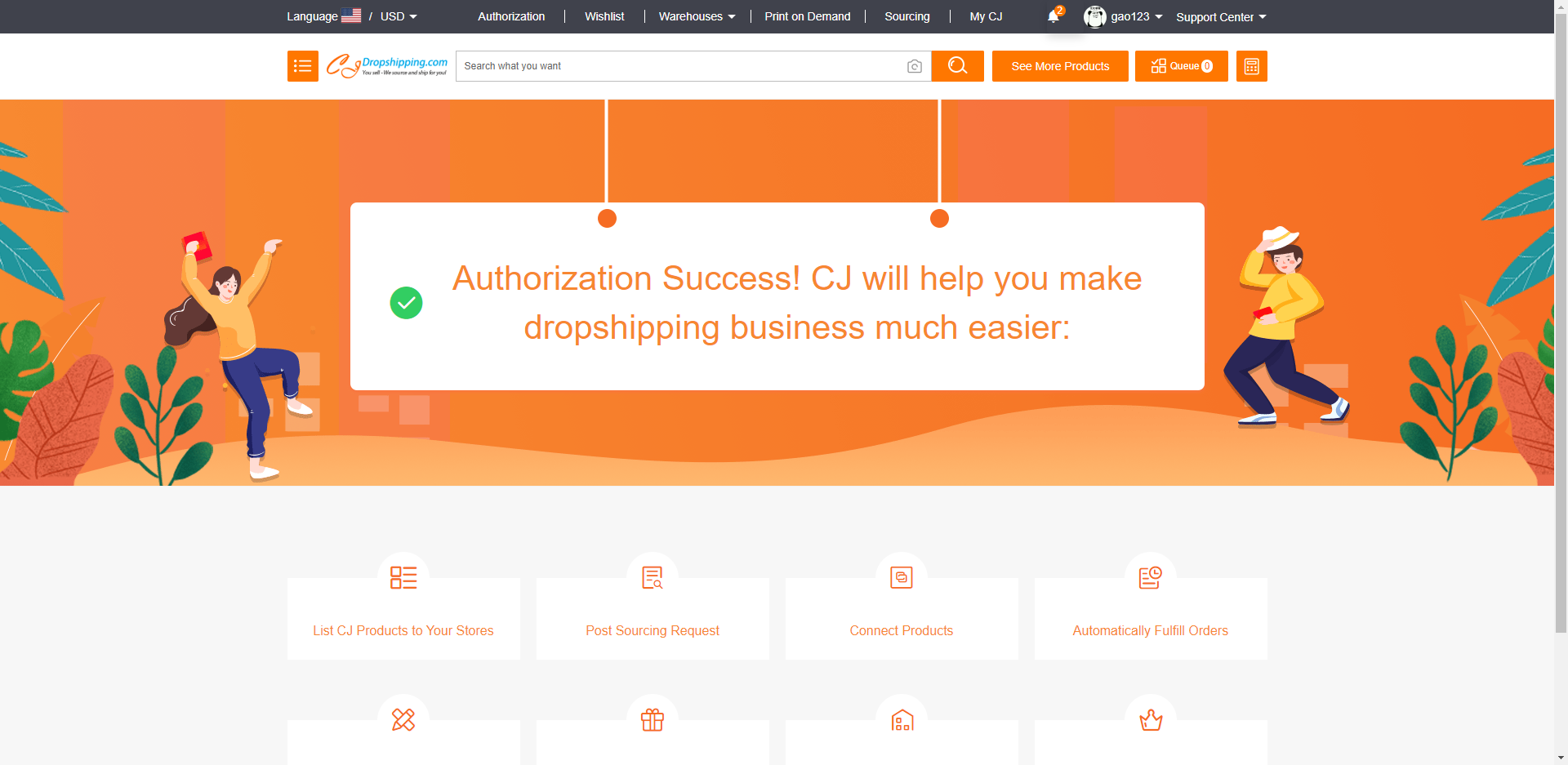Open the Queue button
The image size is (1568, 765).
click(x=1181, y=66)
